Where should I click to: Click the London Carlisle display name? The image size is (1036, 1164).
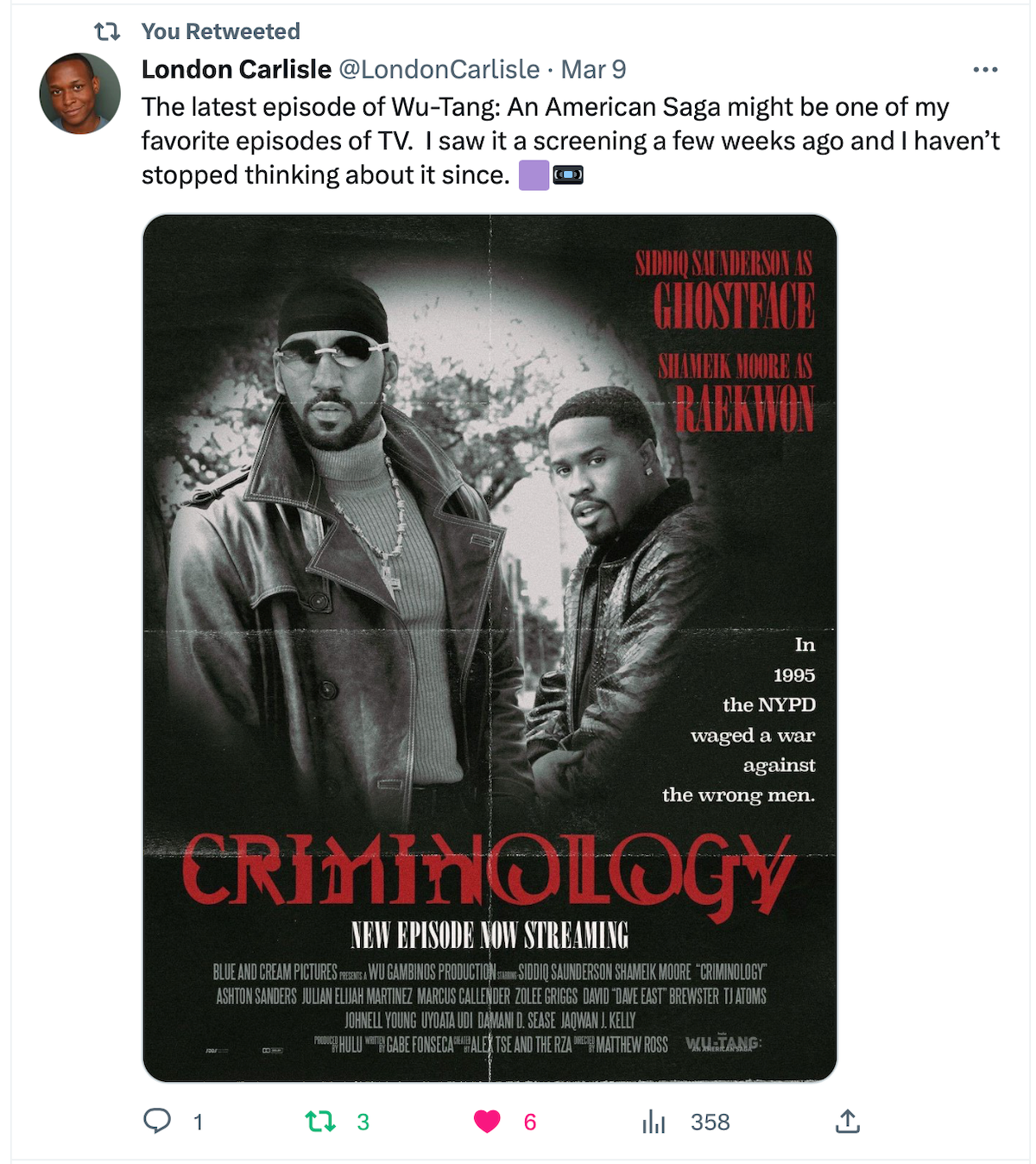coord(237,69)
